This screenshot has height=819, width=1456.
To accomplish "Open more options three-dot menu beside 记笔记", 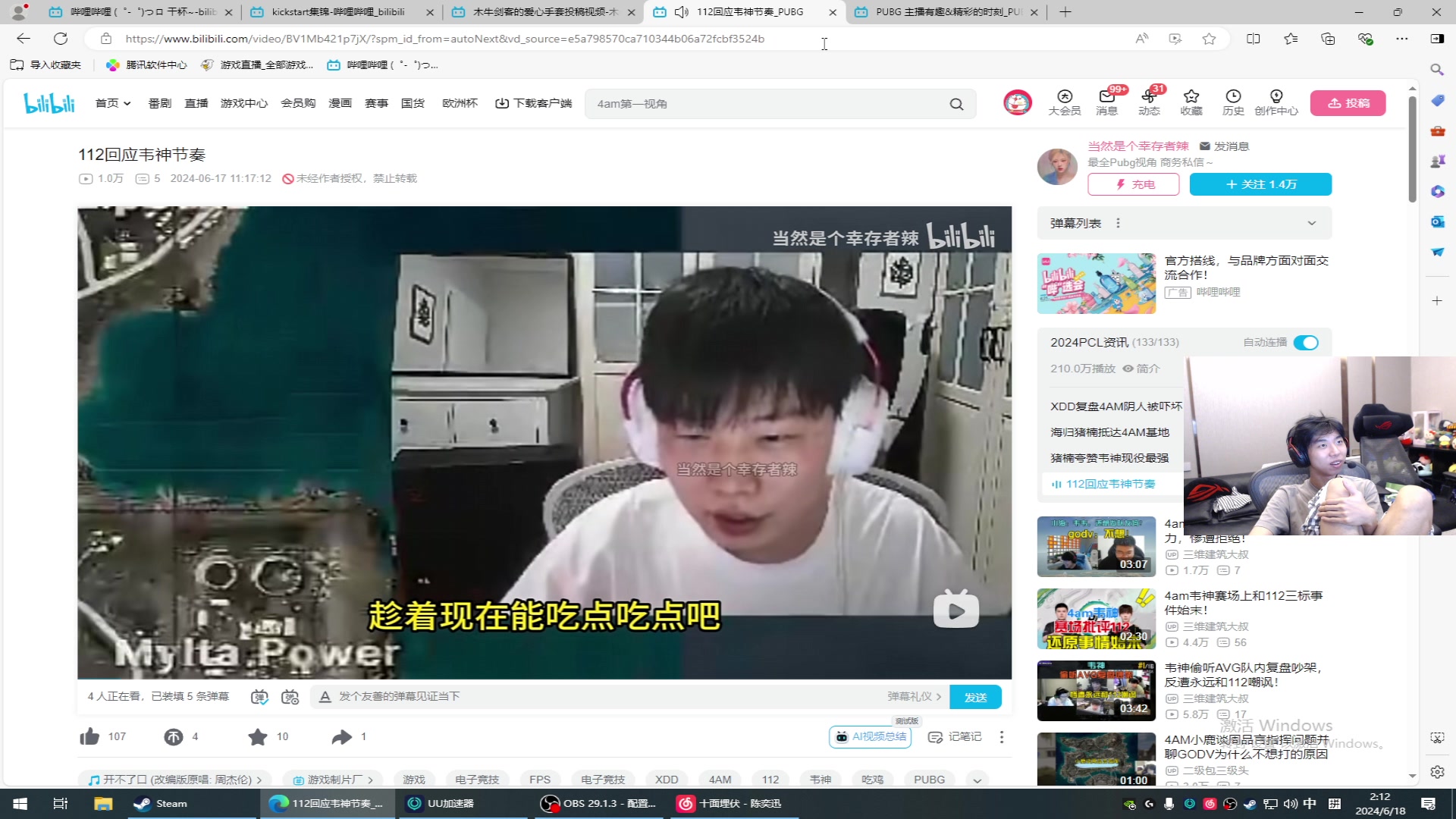I will tap(1002, 736).
